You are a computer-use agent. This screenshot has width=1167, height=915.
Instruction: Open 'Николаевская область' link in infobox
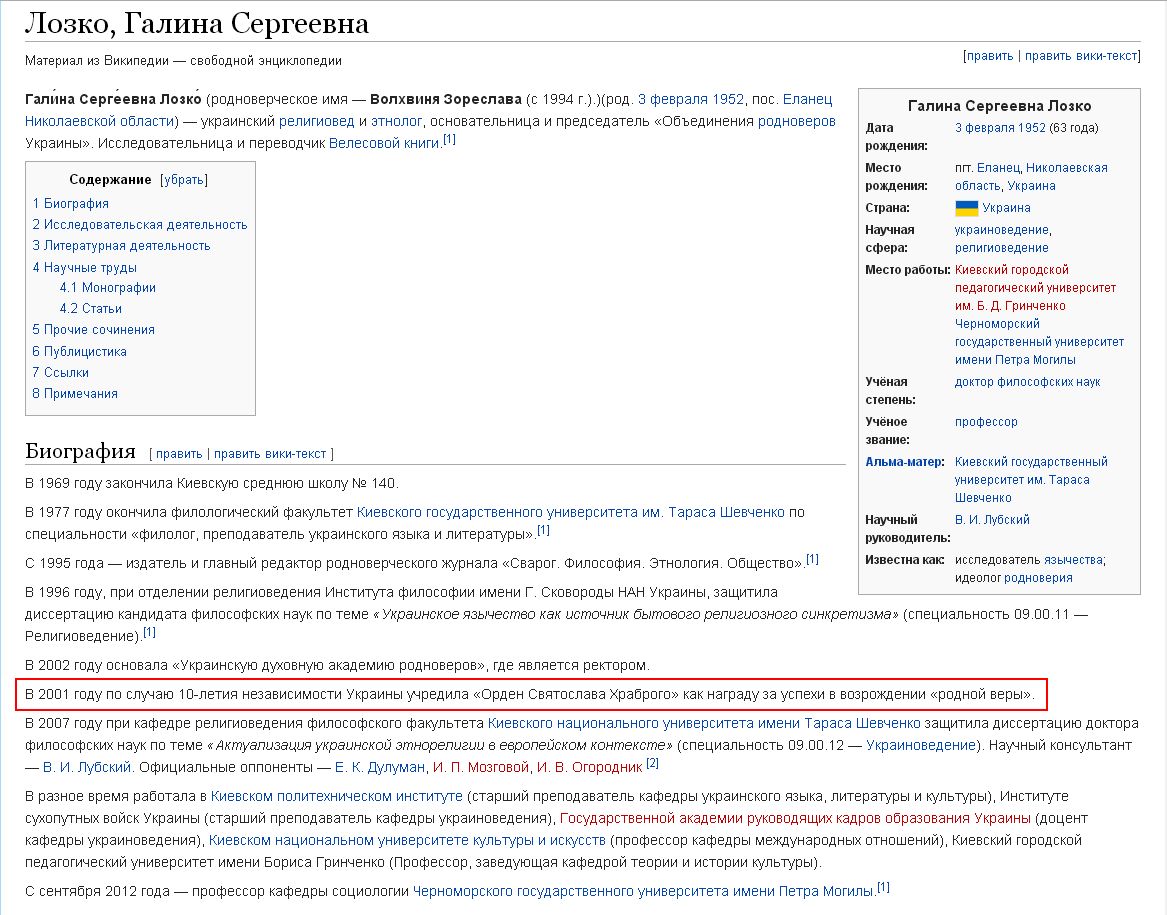pyautogui.click(x=1031, y=176)
